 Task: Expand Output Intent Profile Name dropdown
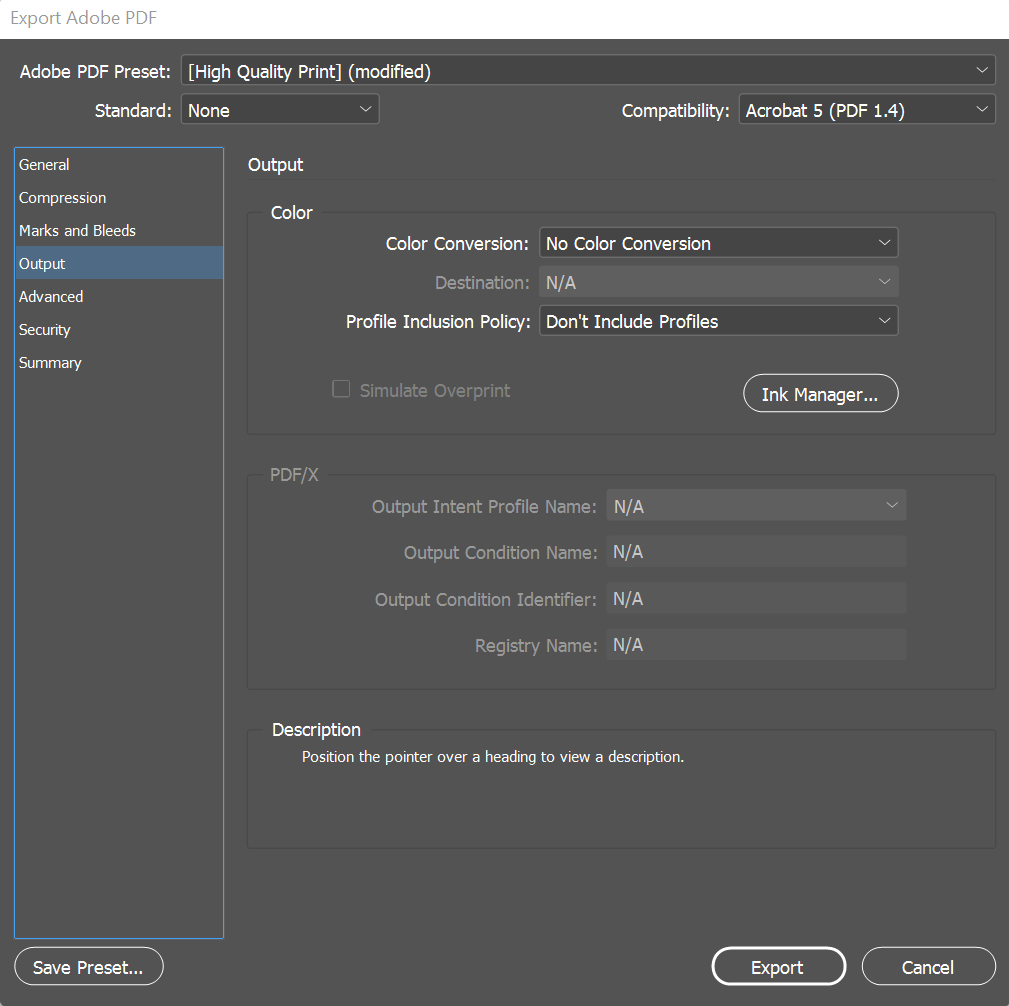pos(756,507)
